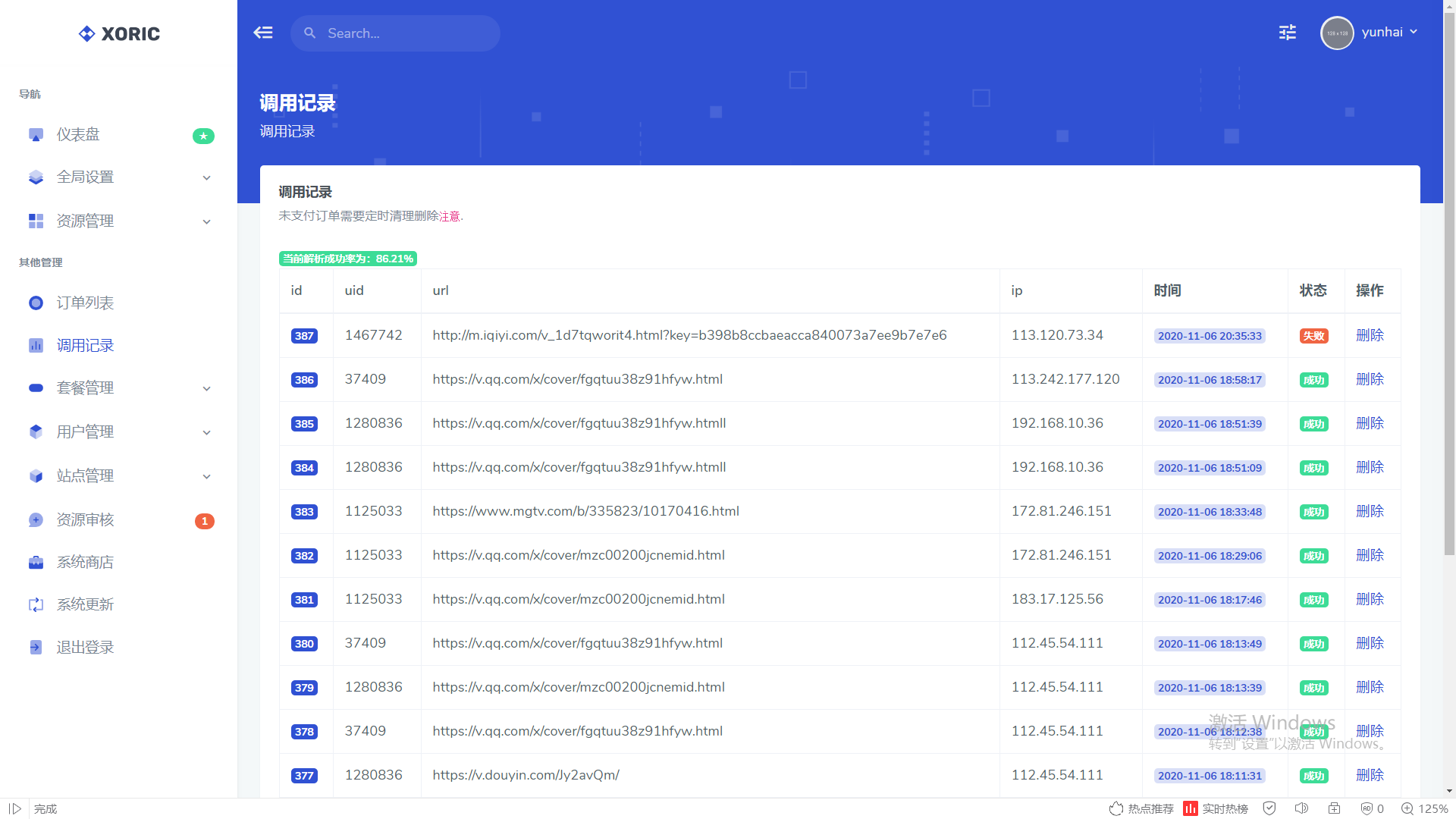Click the 退出登录 logout icon
Image resolution: width=1456 pixels, height=819 pixels.
tap(36, 647)
